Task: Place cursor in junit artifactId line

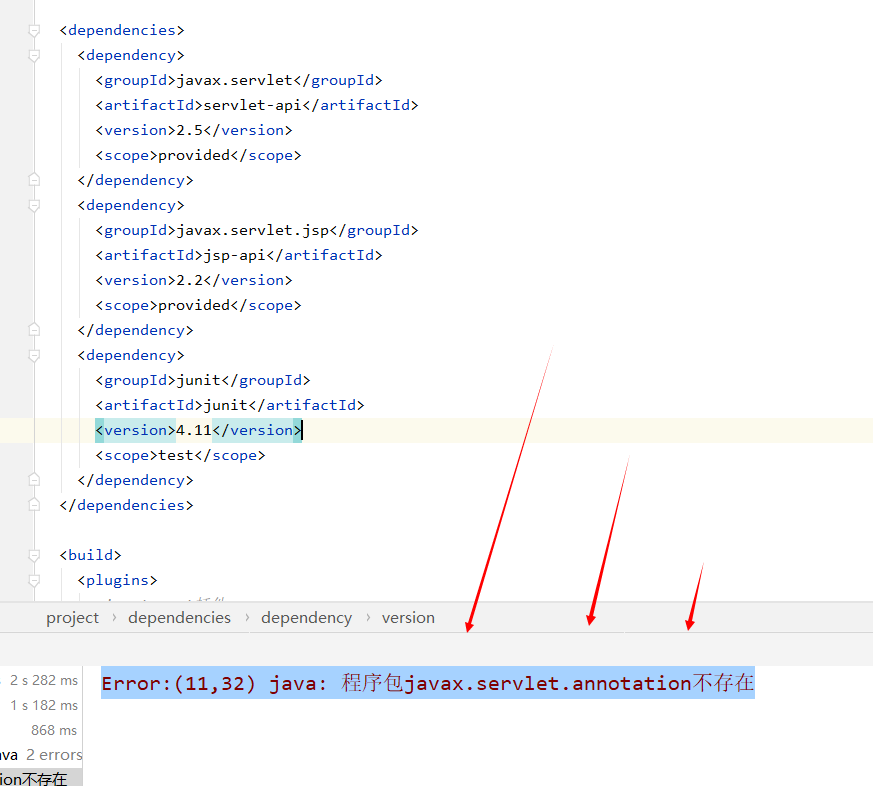Action: pos(229,405)
